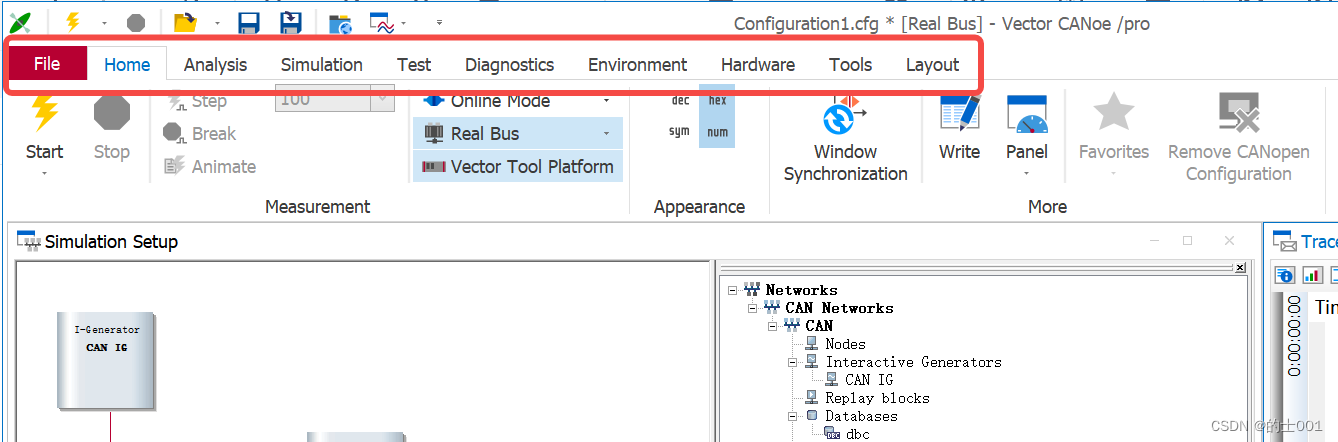Collapse the CAN node in tree
1338x442 pixels.
coord(773,326)
